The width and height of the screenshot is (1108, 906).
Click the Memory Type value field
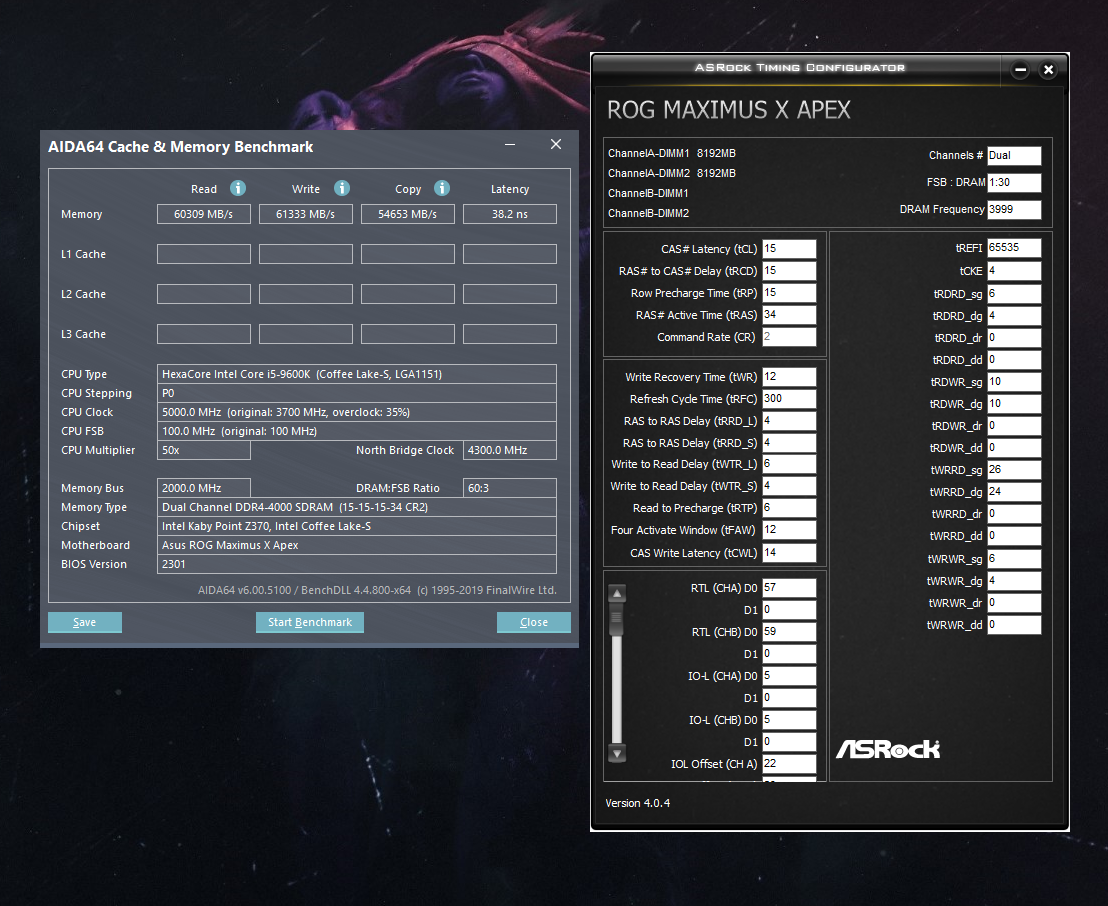357,507
